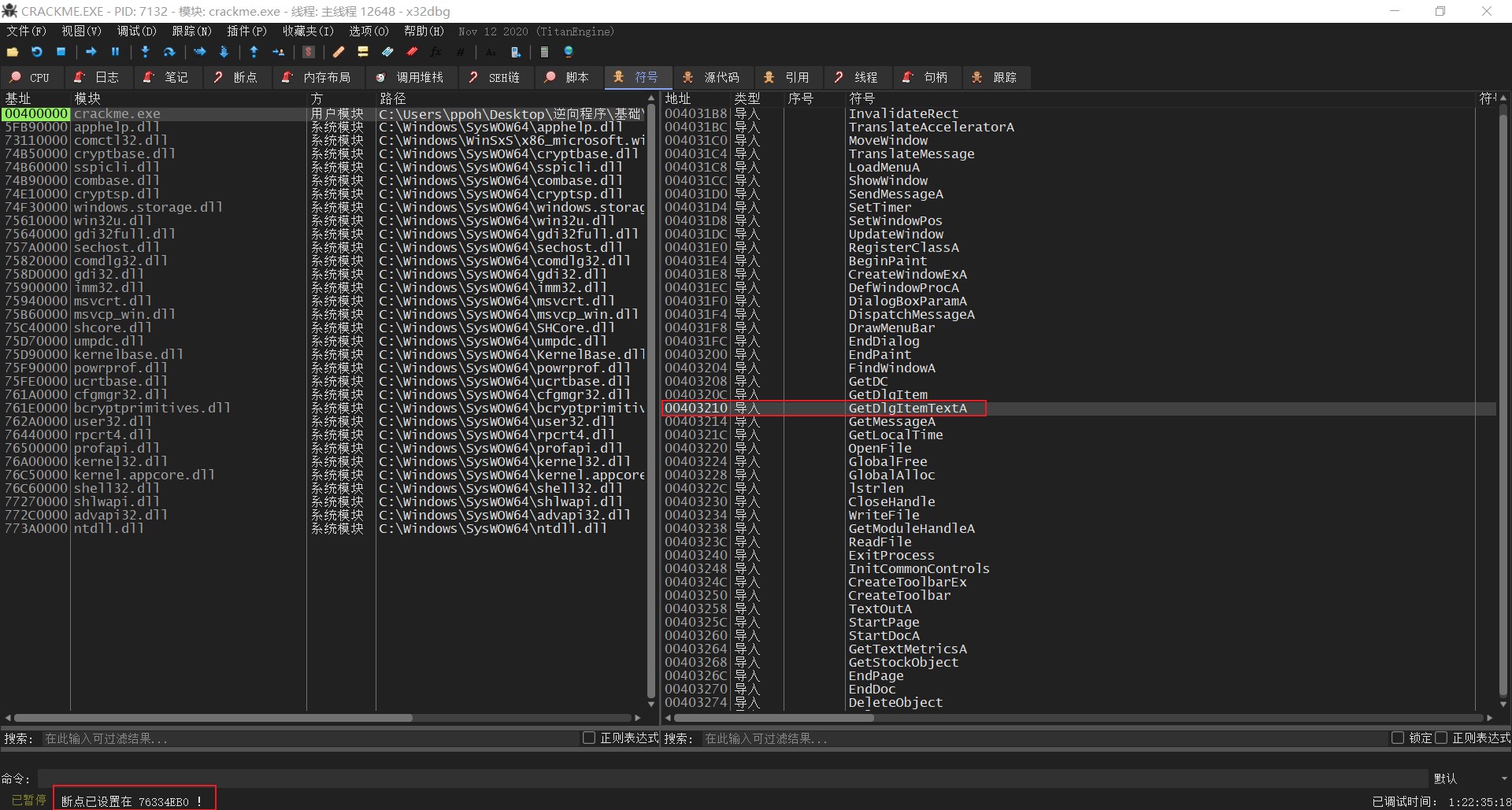Enable regex for the module search
This screenshot has height=810, width=1512.
(589, 738)
